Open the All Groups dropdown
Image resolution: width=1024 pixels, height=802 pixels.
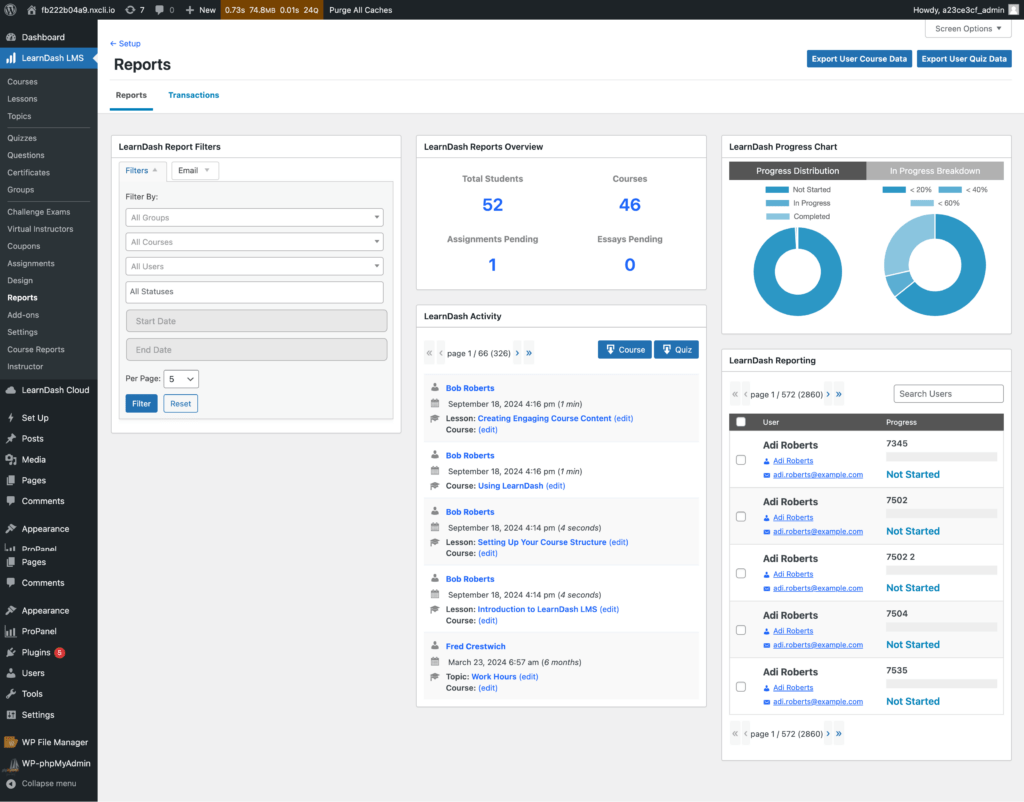coord(252,217)
